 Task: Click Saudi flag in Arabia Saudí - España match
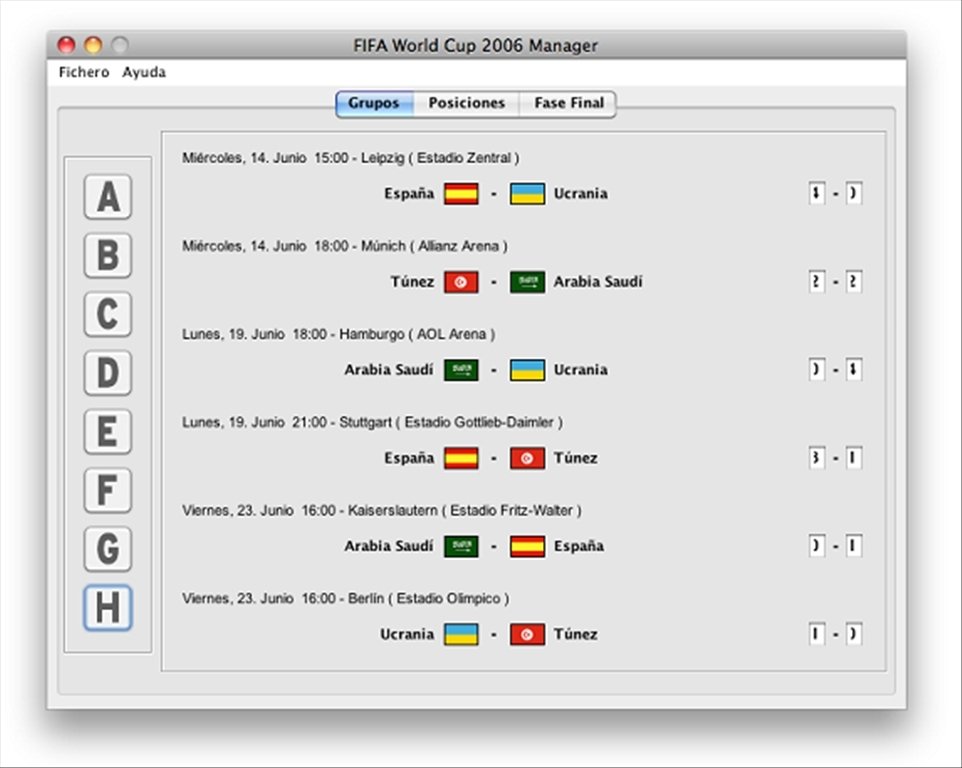(461, 547)
